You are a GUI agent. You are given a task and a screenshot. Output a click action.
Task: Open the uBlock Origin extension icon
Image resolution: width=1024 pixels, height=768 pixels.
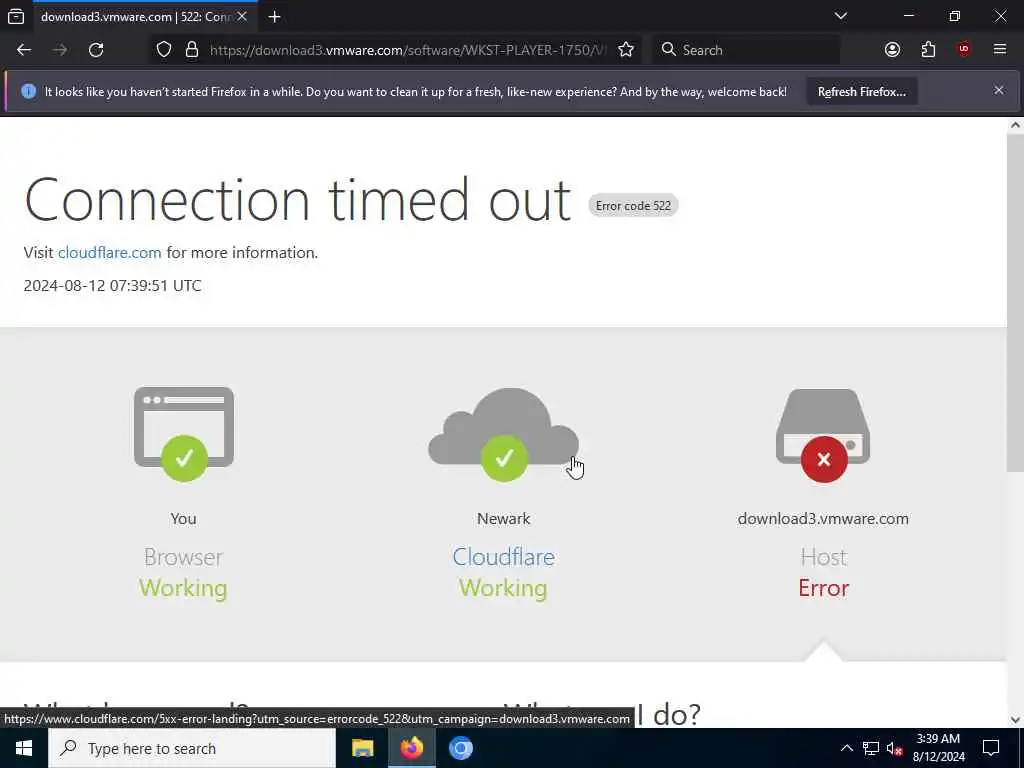(964, 50)
